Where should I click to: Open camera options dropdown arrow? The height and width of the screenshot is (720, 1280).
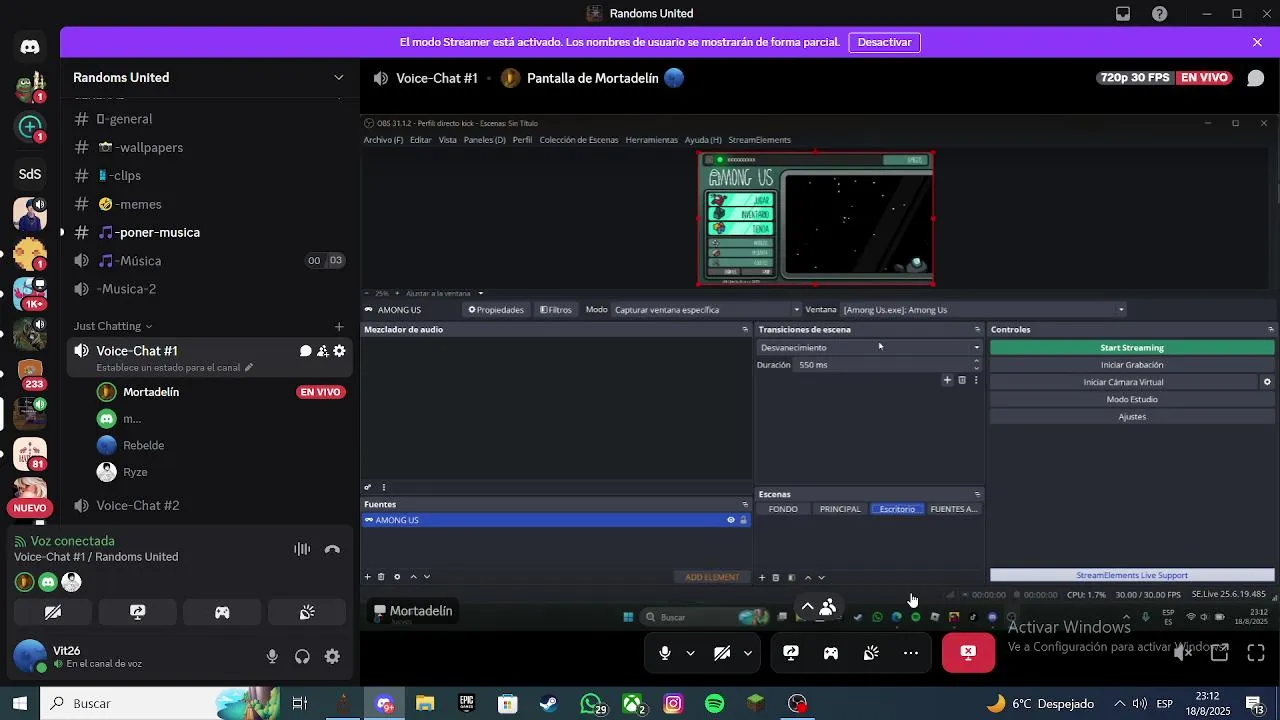(748, 653)
